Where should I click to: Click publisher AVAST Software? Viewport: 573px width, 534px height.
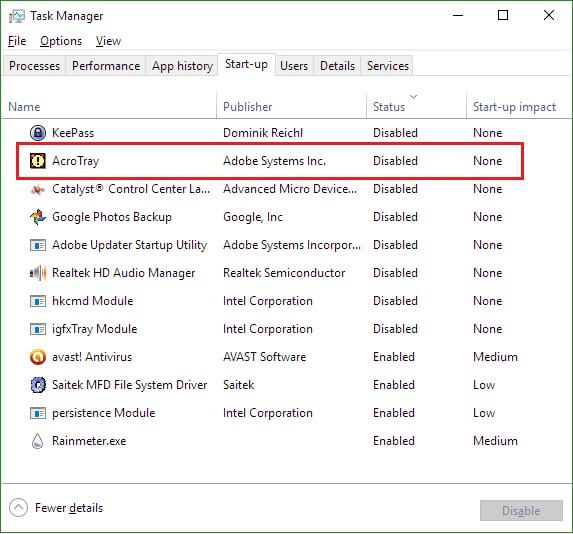[264, 357]
